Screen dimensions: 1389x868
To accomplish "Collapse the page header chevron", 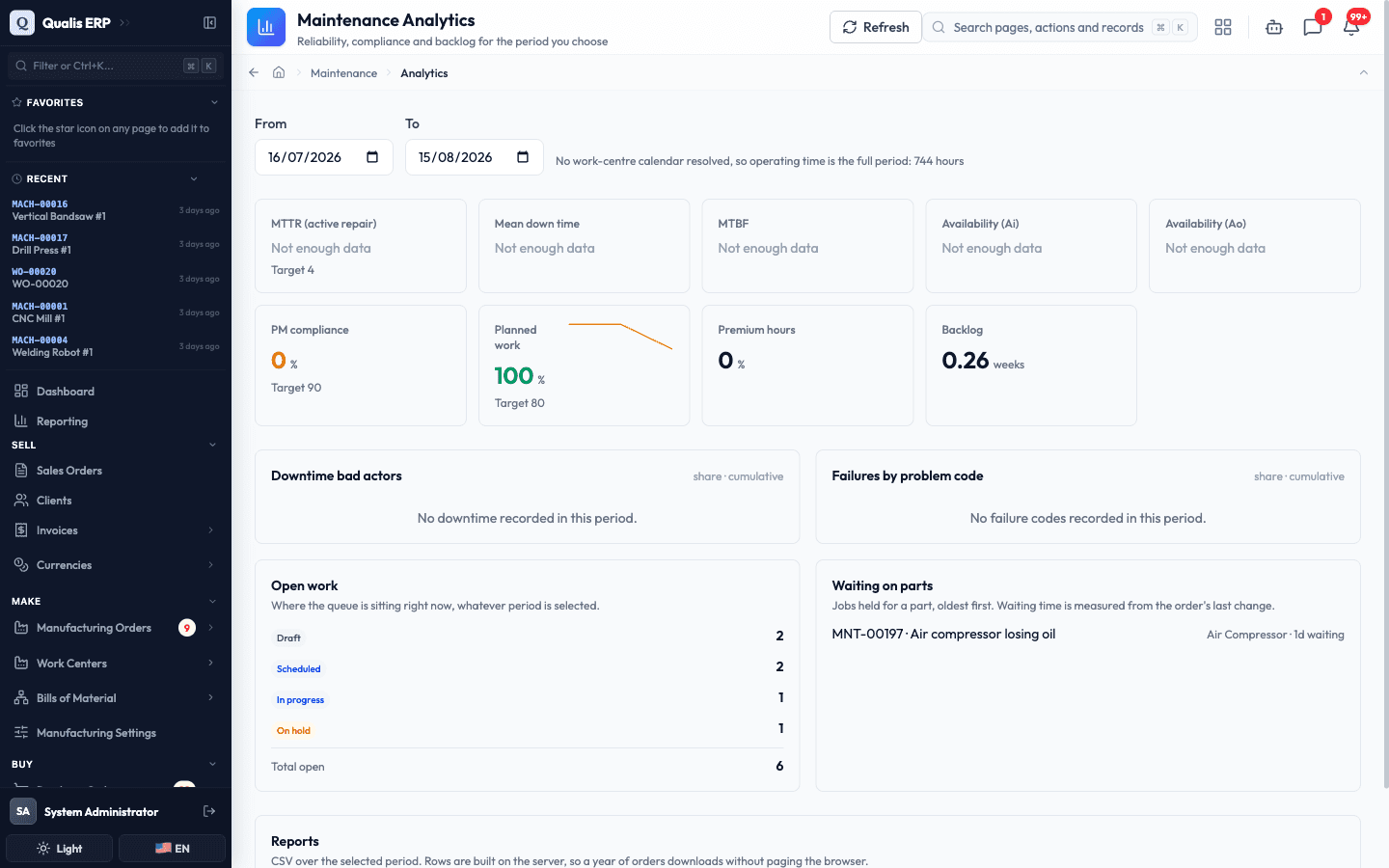I will tap(1364, 72).
